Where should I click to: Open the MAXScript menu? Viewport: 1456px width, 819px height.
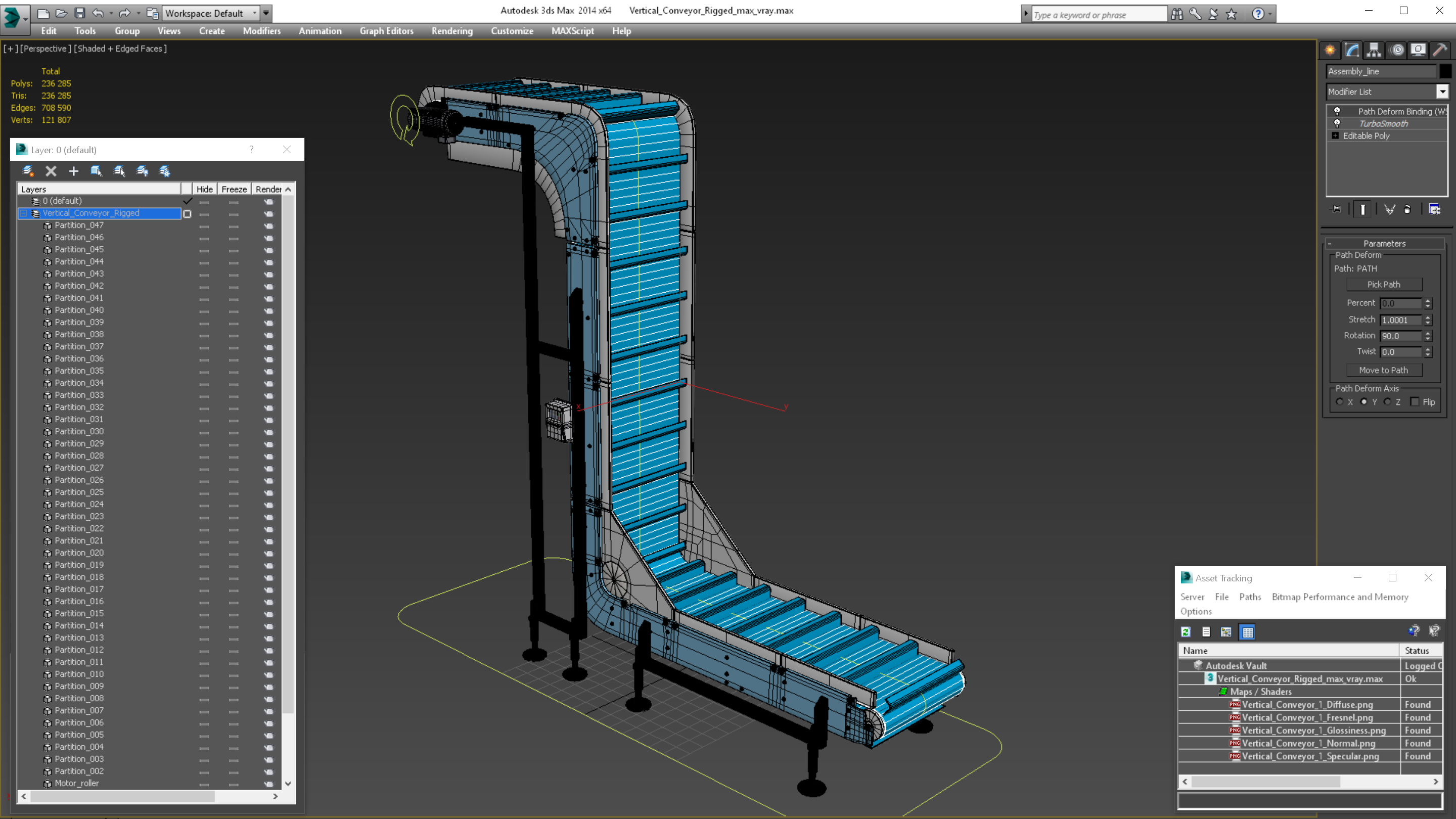(x=573, y=31)
